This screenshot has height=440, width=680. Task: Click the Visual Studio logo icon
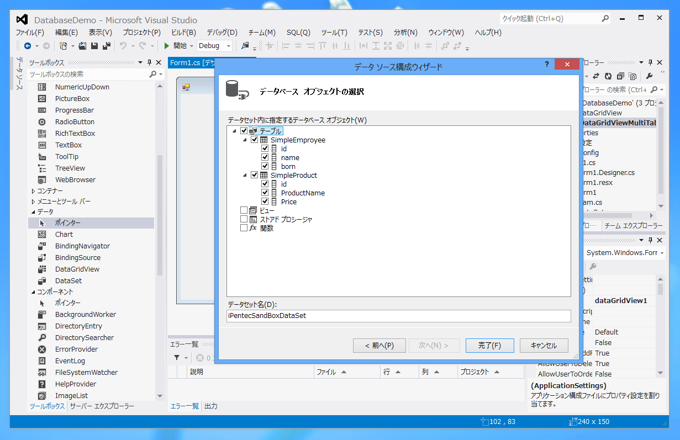click(22, 20)
